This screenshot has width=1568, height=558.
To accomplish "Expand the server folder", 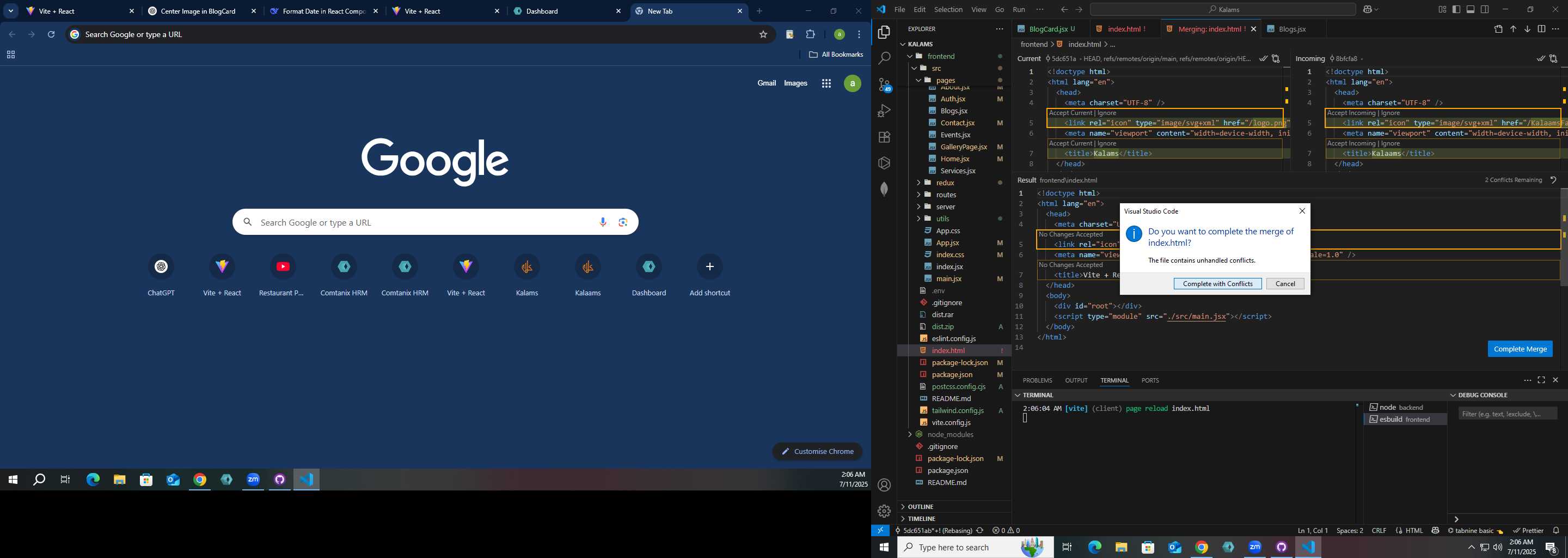I will click(x=918, y=207).
